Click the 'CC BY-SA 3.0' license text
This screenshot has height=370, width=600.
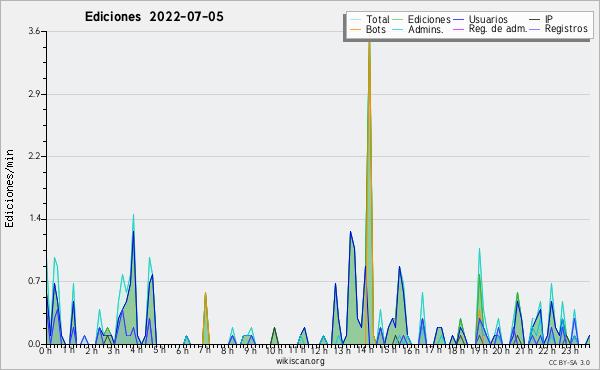point(569,362)
